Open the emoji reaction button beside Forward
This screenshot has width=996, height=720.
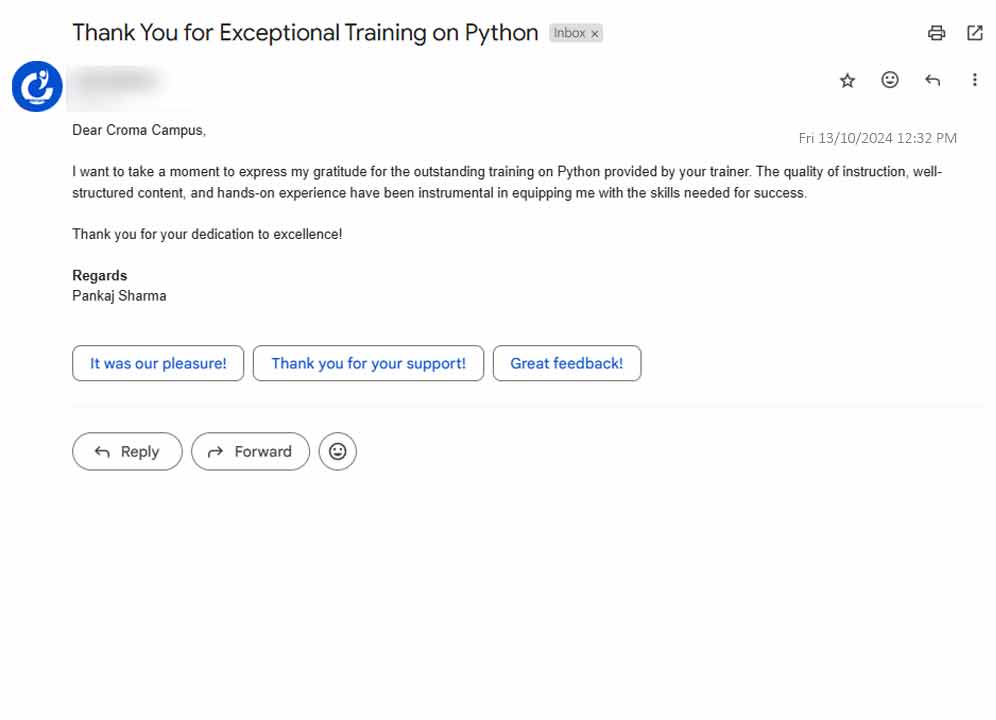[338, 452]
